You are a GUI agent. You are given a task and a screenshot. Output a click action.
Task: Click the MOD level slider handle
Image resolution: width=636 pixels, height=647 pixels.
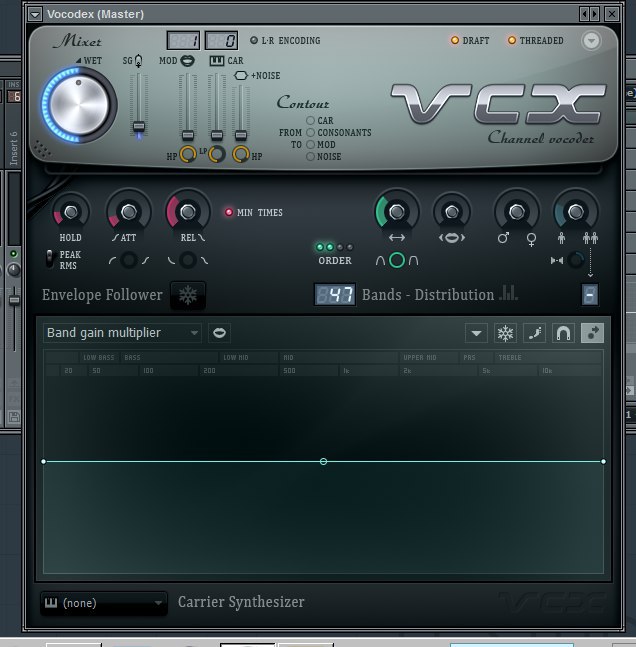(x=188, y=135)
